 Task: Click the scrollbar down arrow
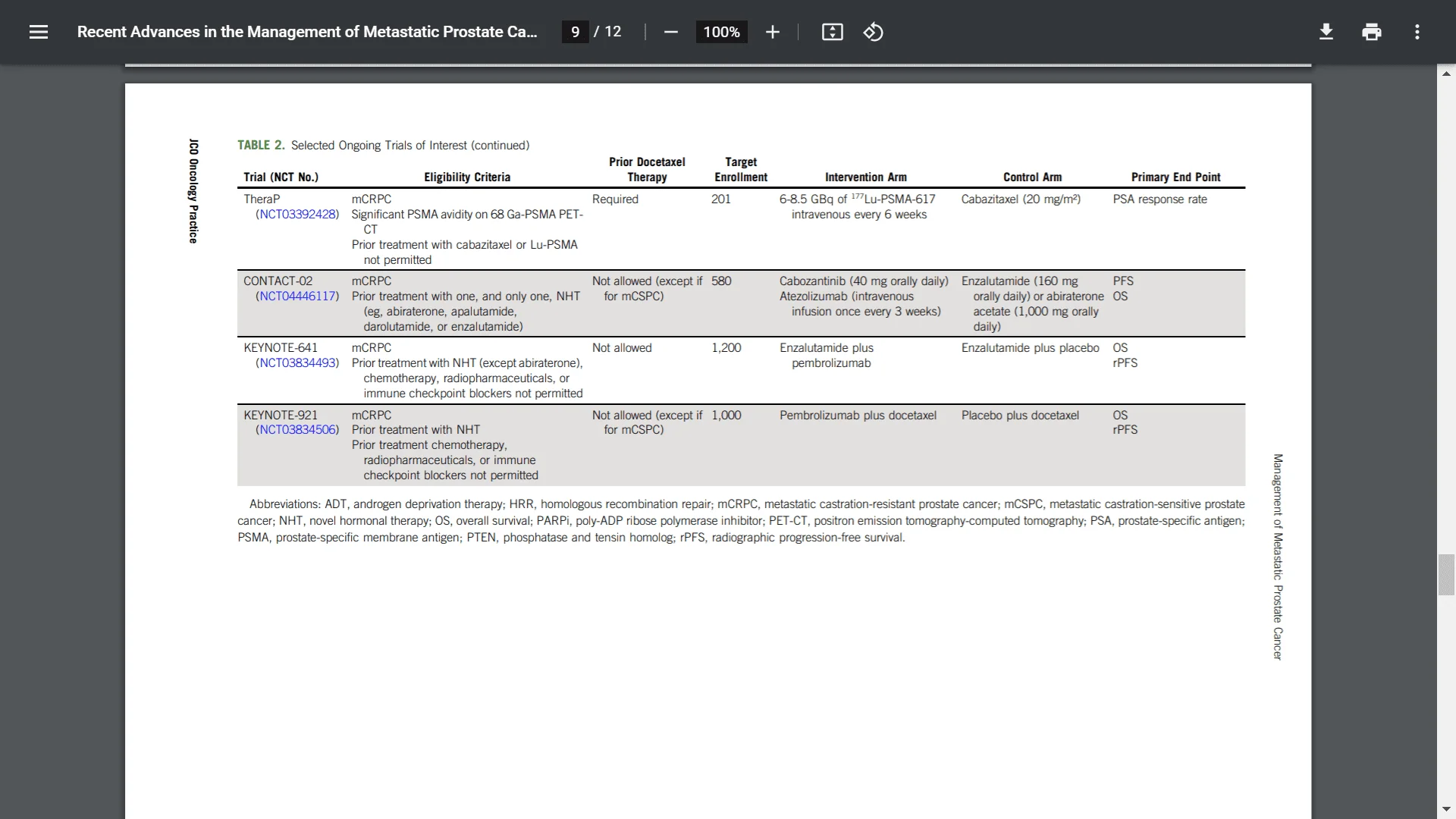tap(1446, 809)
